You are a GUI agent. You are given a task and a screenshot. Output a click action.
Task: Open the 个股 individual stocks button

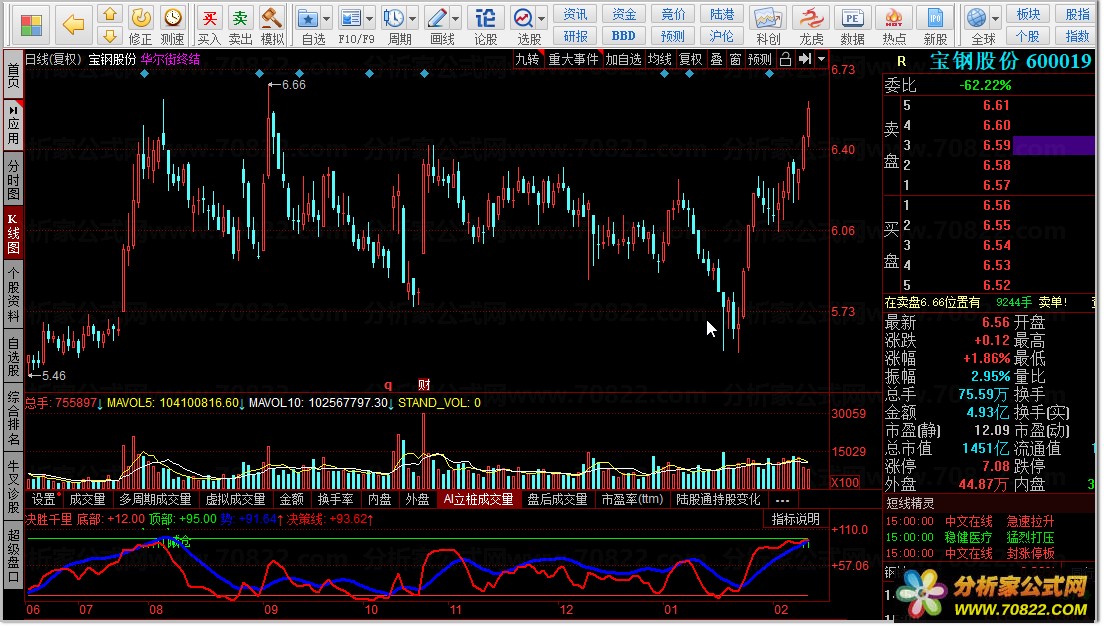click(x=1029, y=36)
